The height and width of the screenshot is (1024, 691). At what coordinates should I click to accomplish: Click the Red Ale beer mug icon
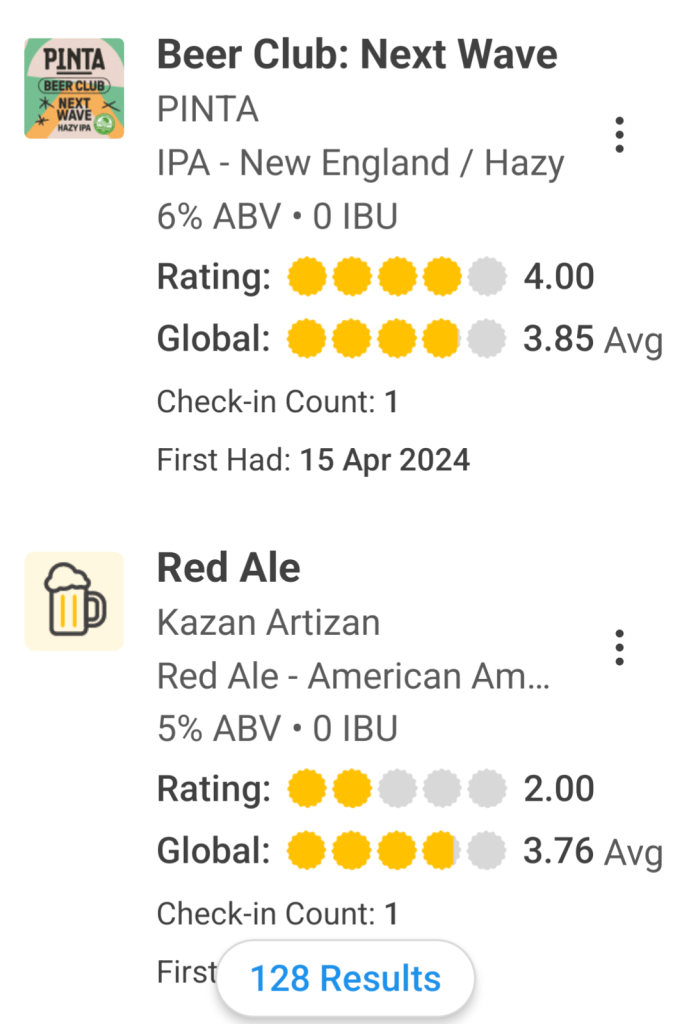click(x=74, y=601)
